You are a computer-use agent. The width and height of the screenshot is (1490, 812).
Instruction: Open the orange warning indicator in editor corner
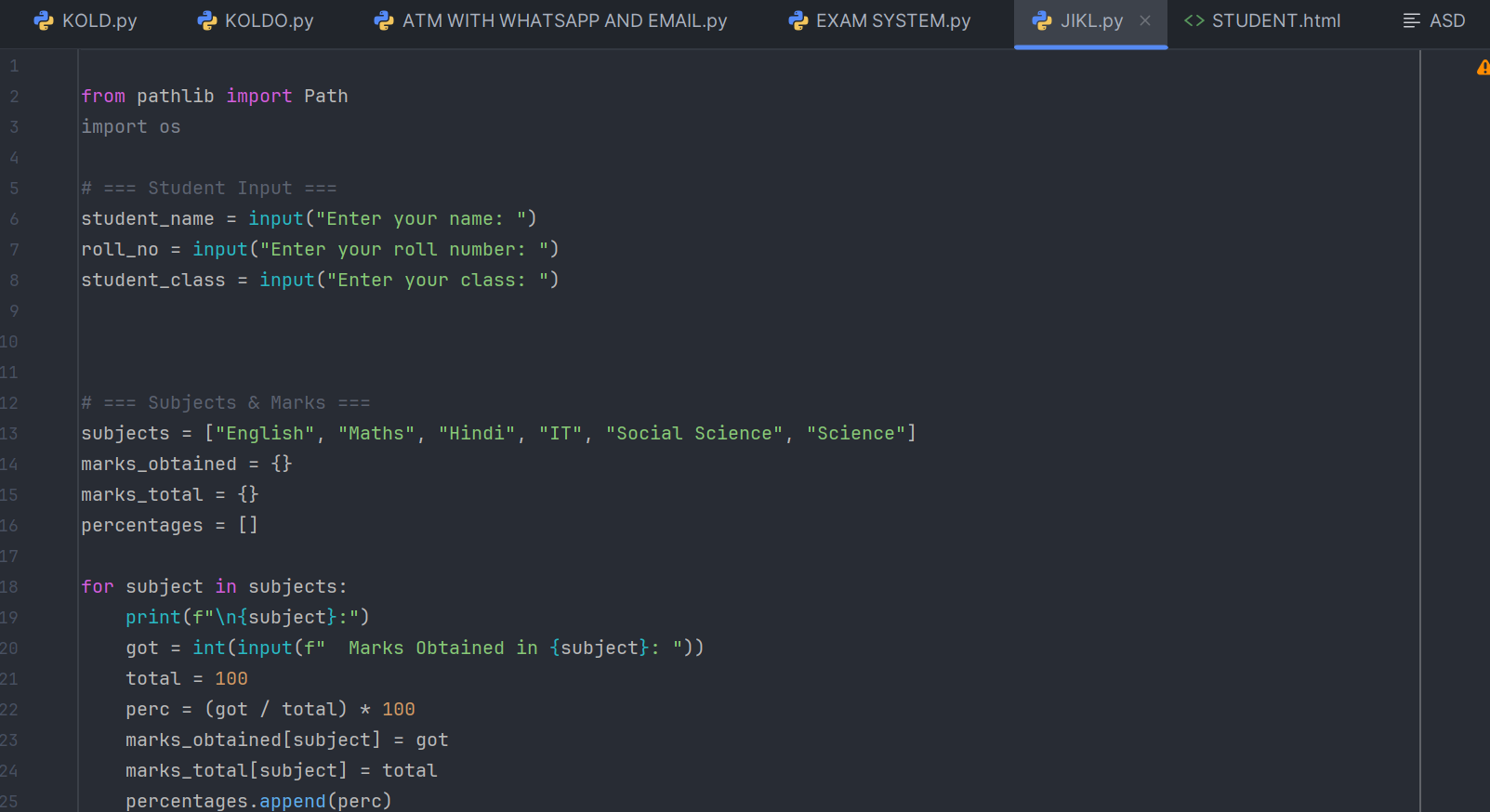[1483, 68]
